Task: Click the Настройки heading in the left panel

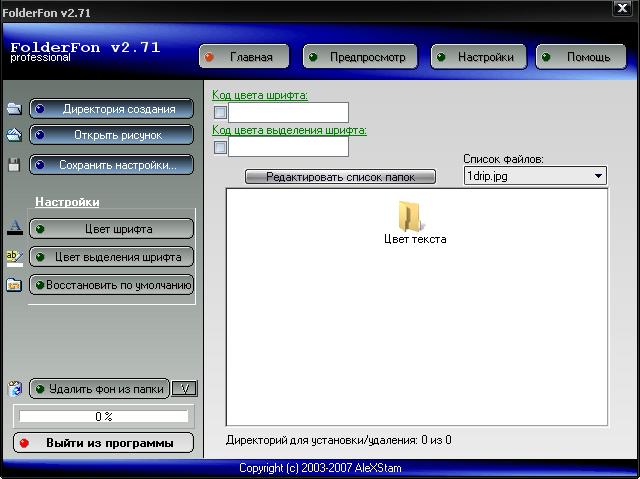Action: [67, 202]
